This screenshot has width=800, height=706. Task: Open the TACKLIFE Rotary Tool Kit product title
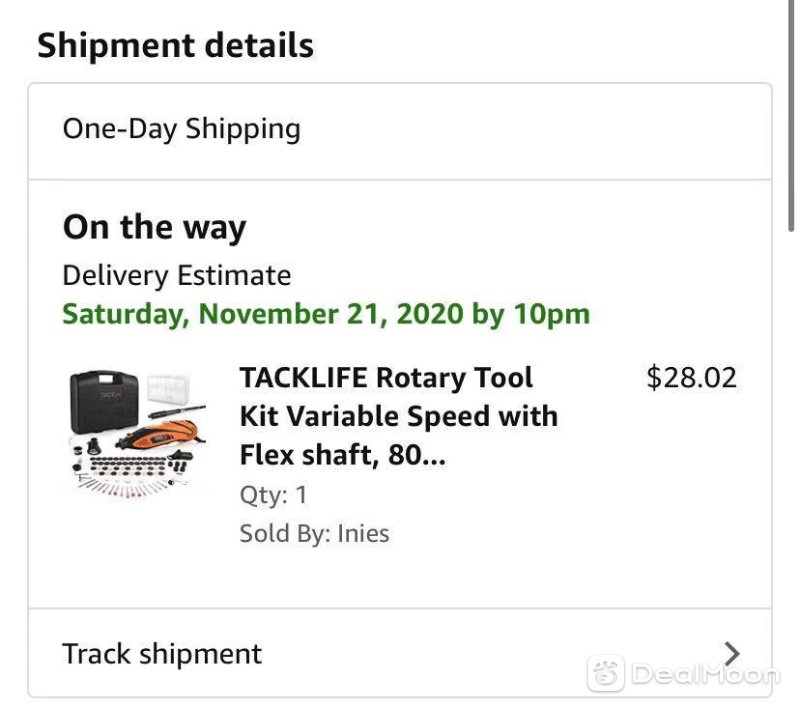pyautogui.click(x=398, y=416)
